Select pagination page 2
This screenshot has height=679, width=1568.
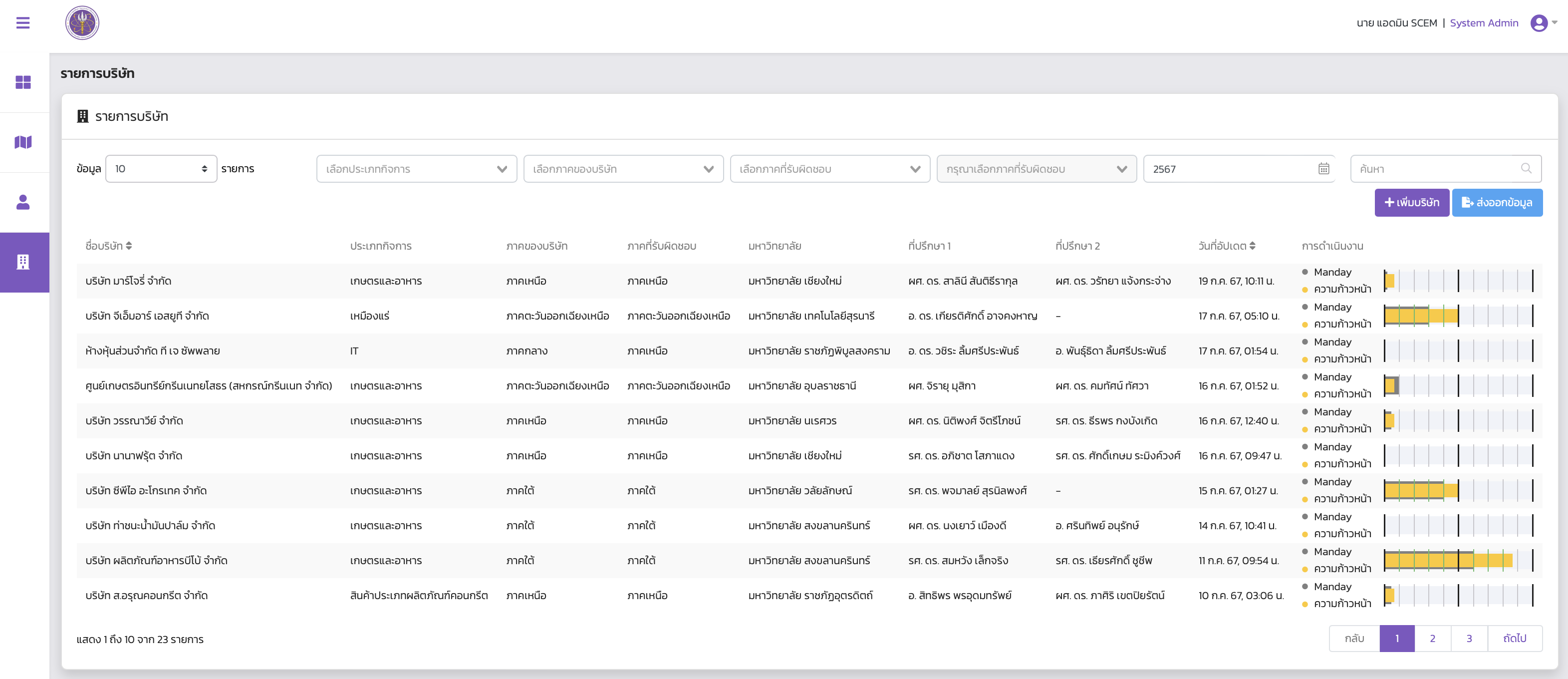pyautogui.click(x=1432, y=638)
